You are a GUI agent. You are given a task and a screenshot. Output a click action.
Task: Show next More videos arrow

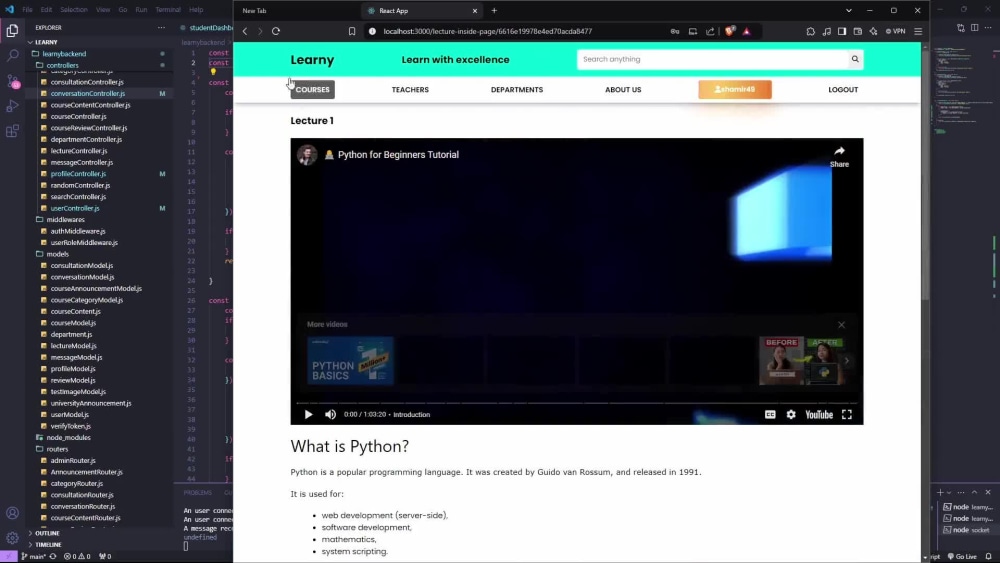click(x=847, y=361)
